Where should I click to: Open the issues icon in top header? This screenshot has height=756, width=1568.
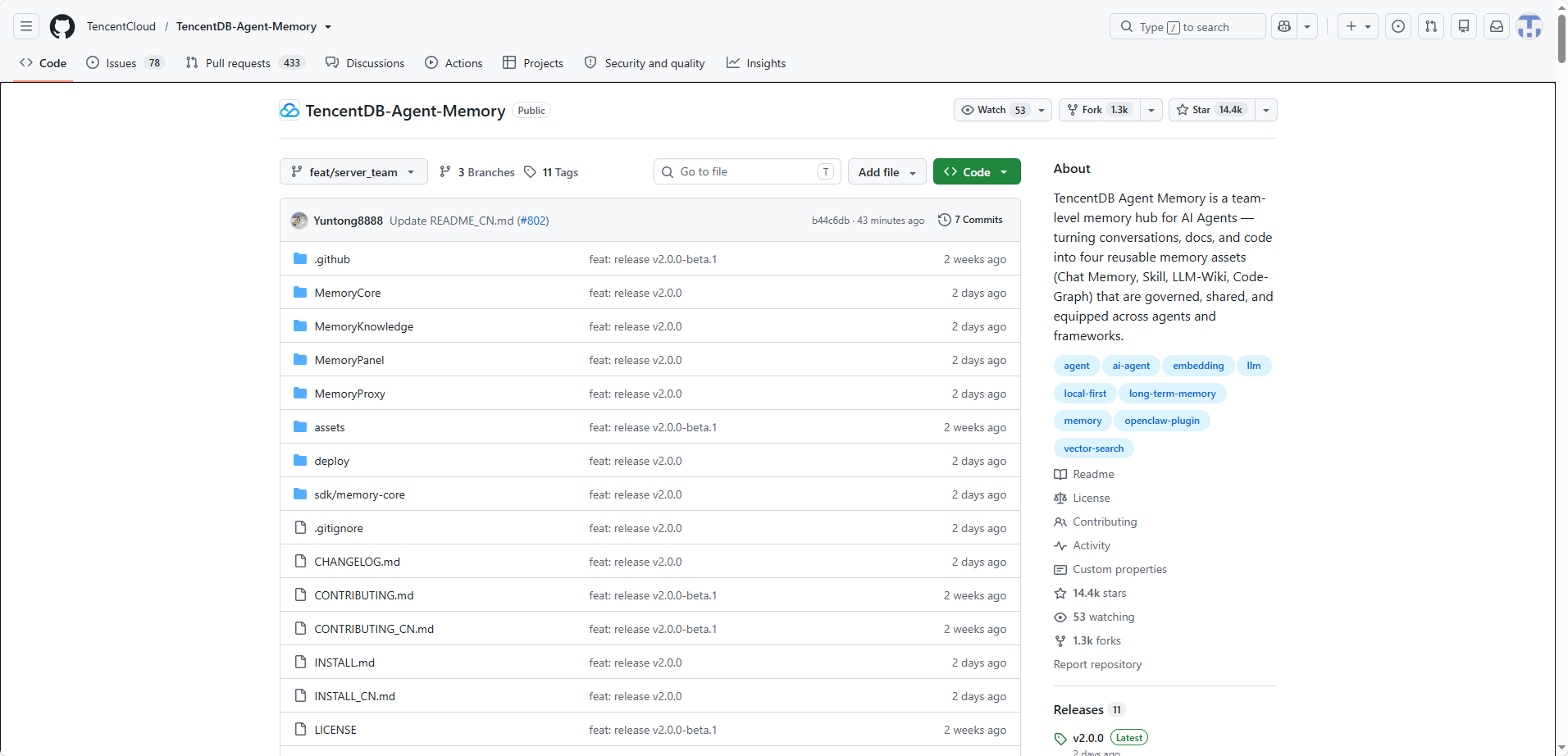[x=1398, y=27]
